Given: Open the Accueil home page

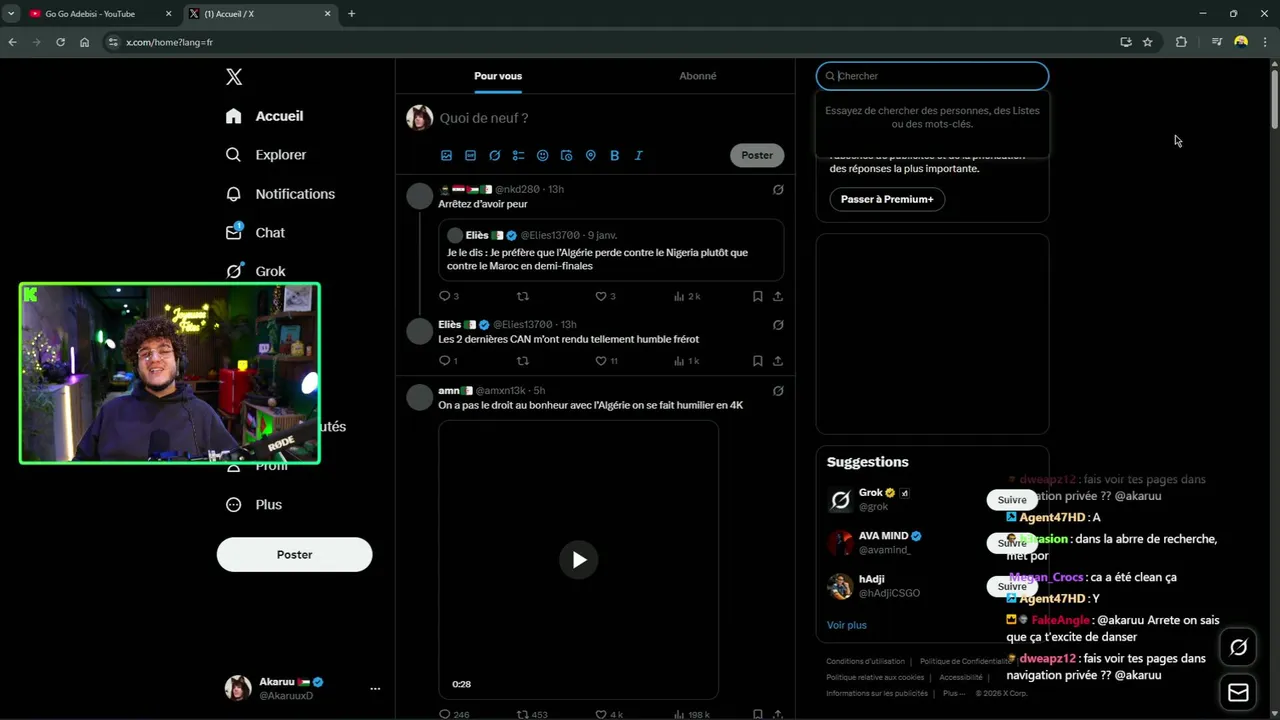Looking at the screenshot, I should tap(265, 116).
